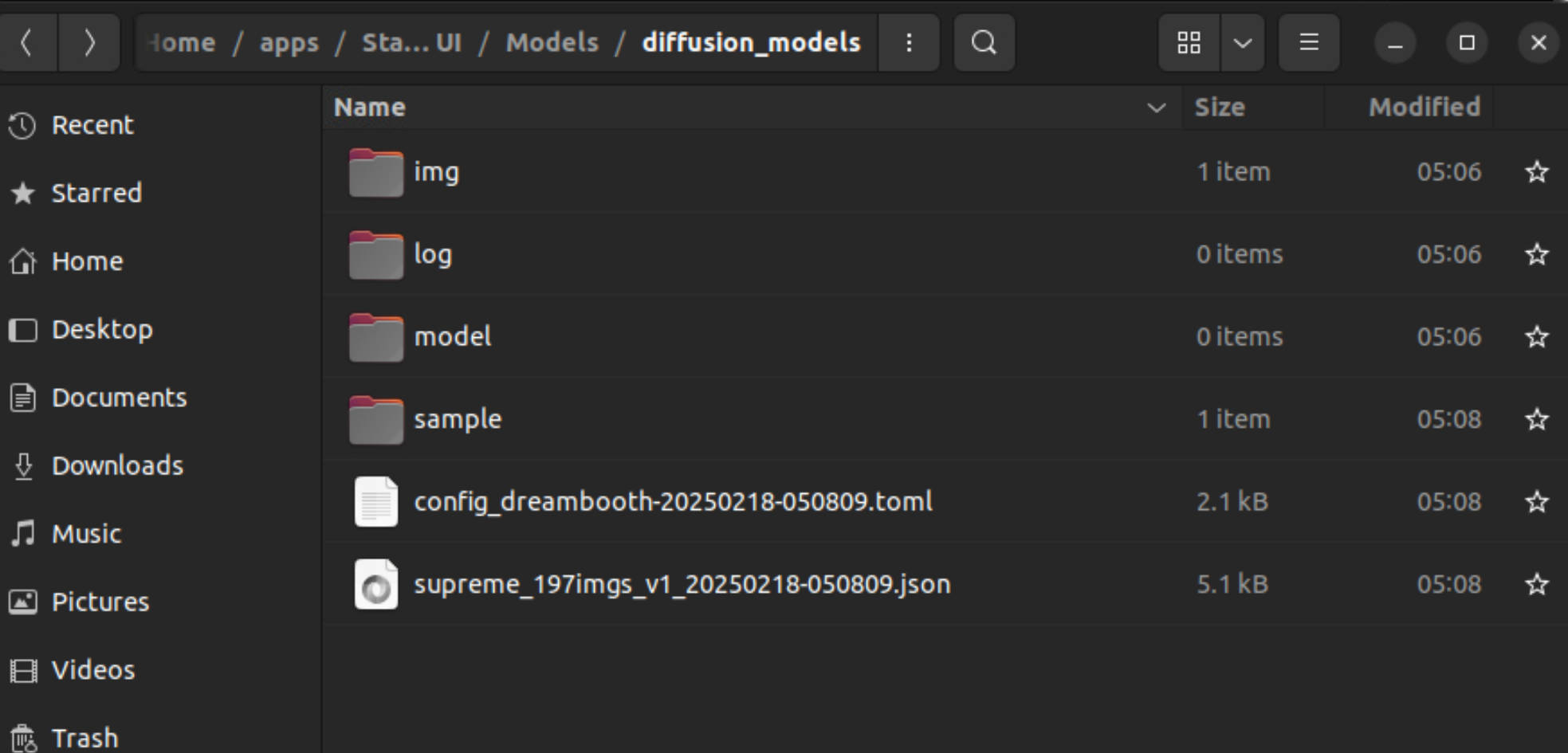Open the search bar
The image size is (1568, 753).
(984, 43)
